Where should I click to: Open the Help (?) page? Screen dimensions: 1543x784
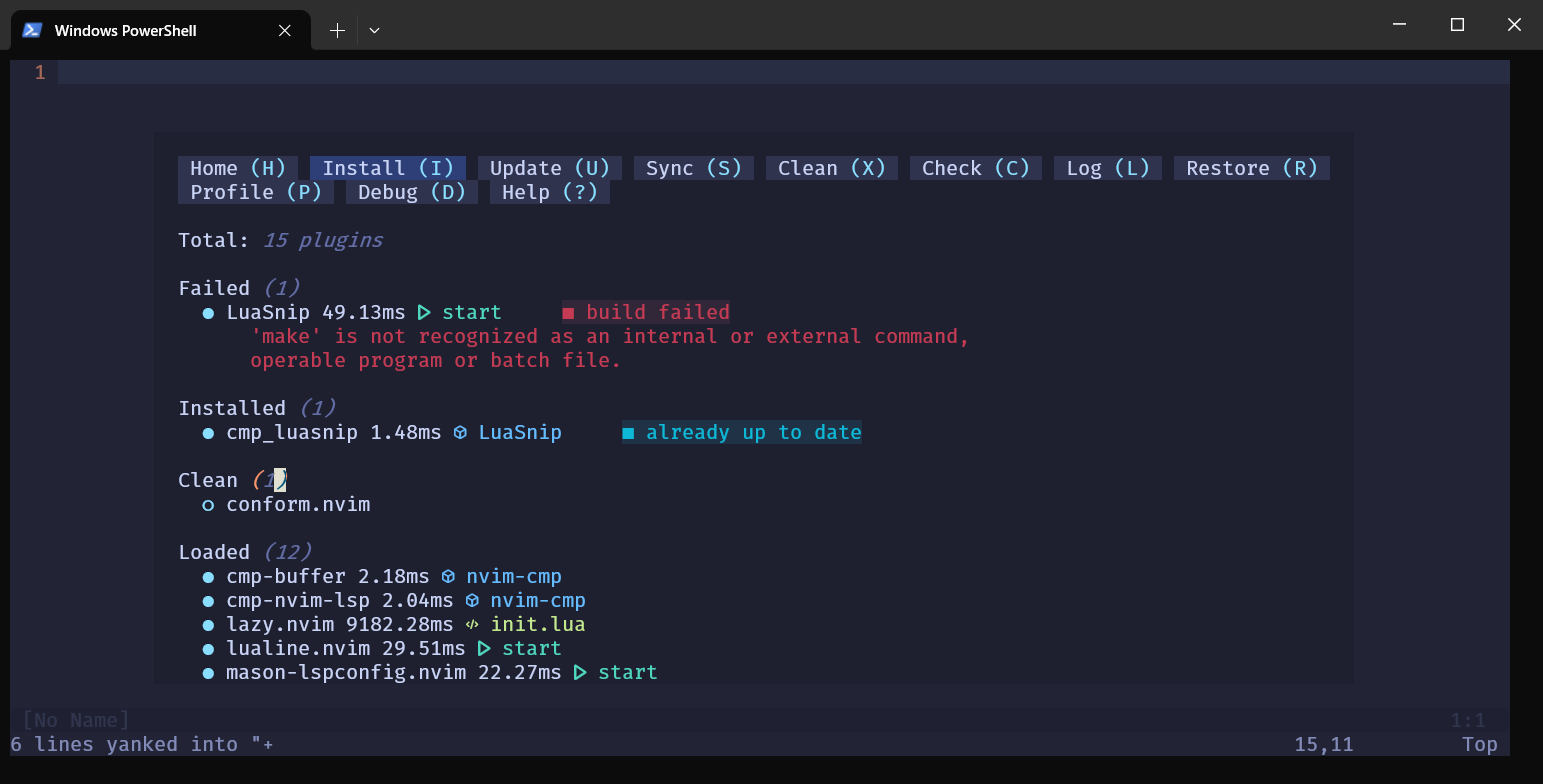[x=549, y=192]
